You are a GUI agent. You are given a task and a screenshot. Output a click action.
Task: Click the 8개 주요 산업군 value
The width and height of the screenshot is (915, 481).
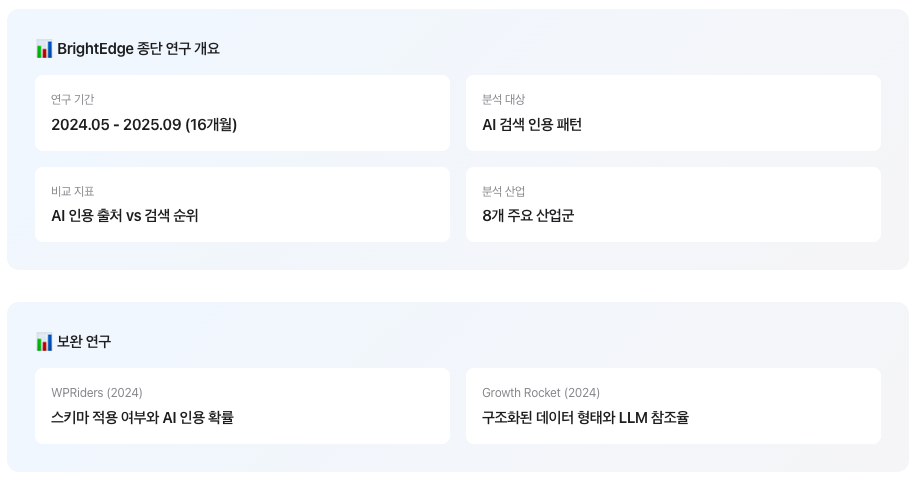[x=528, y=216]
